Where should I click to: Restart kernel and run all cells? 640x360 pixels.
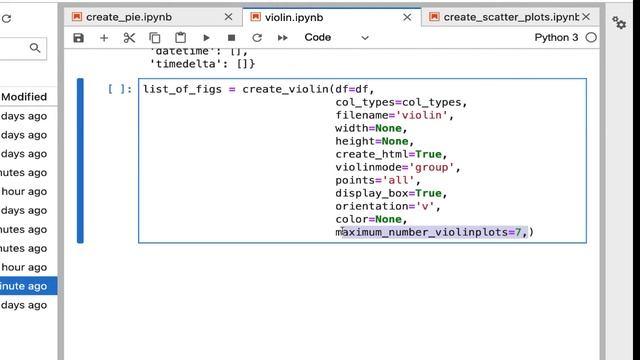click(x=282, y=38)
